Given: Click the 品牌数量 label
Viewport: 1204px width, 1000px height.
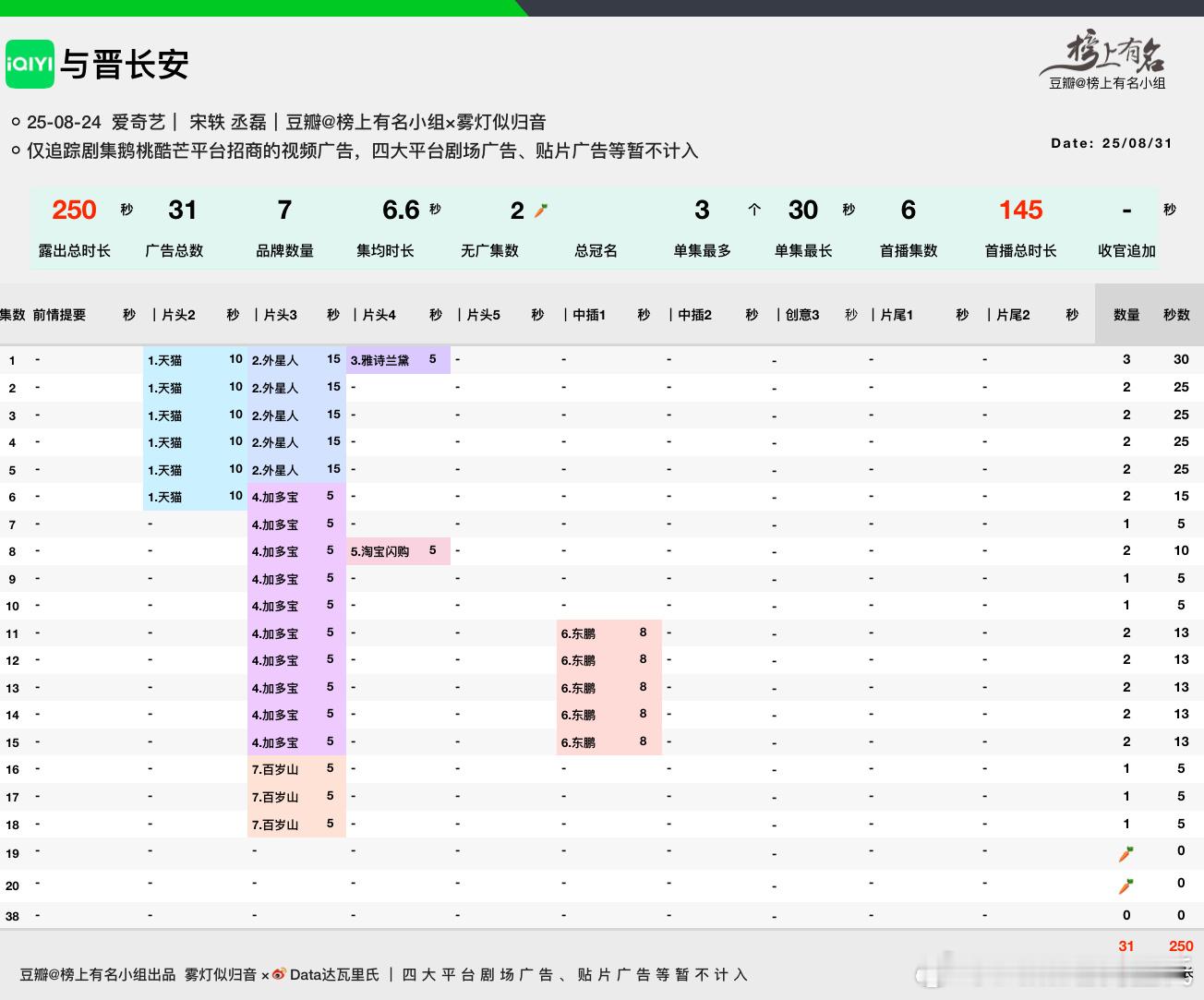Looking at the screenshot, I should tap(284, 250).
